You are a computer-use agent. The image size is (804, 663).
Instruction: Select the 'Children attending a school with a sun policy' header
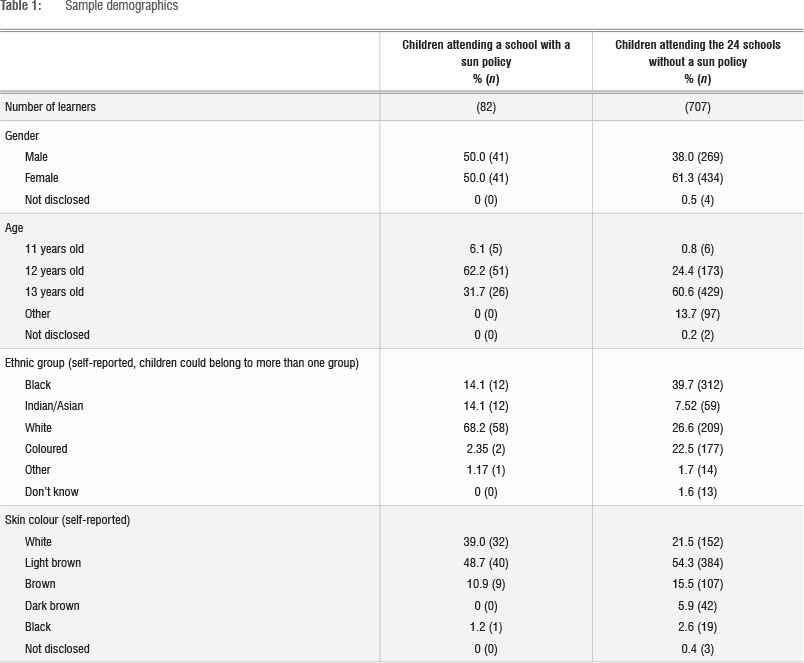[x=486, y=61]
